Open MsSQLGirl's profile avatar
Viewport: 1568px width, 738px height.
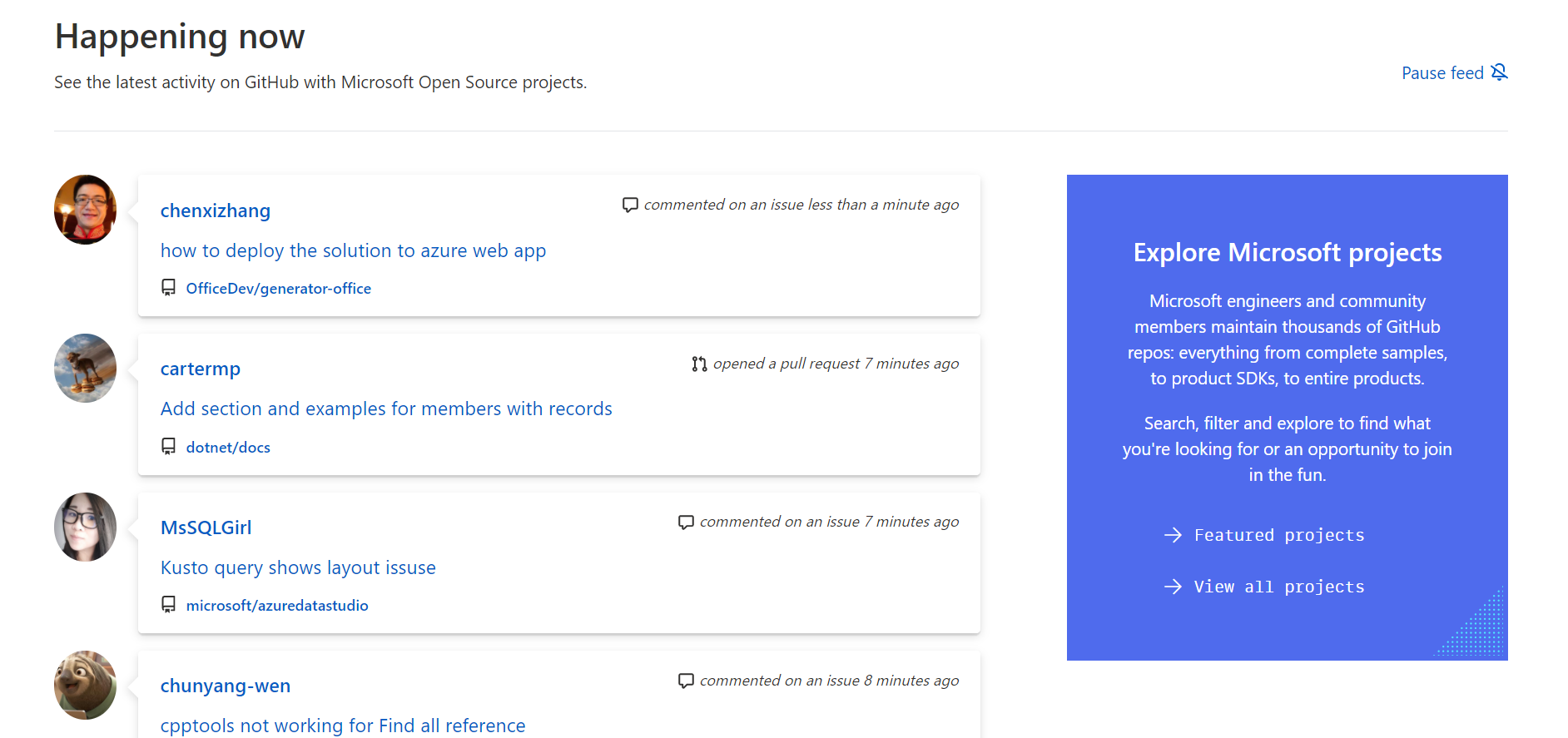[85, 527]
